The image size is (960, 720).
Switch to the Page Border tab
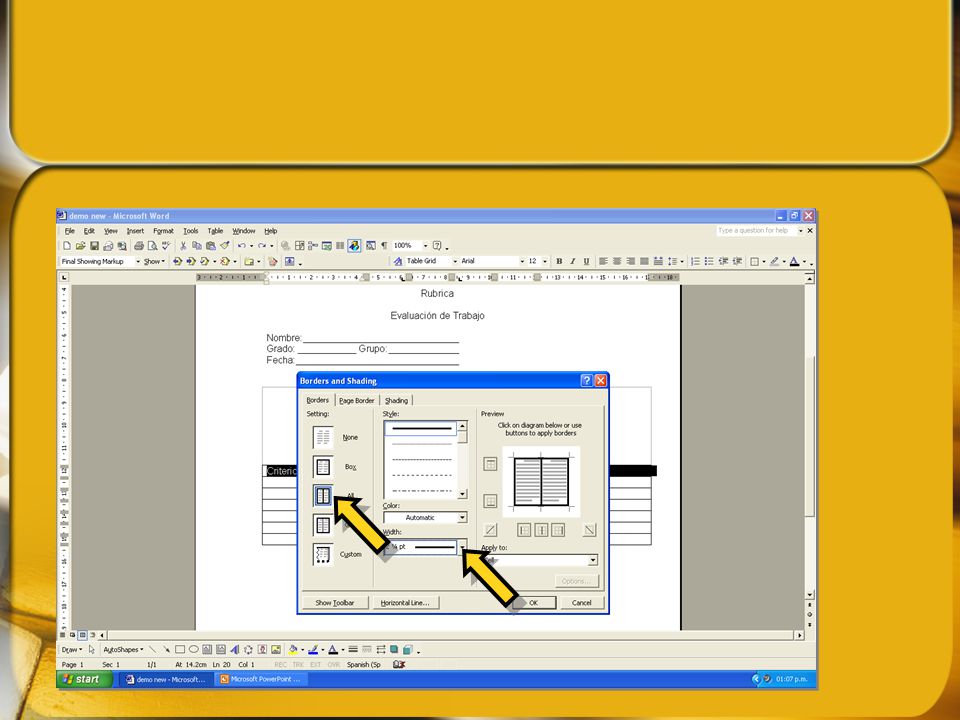[356, 400]
